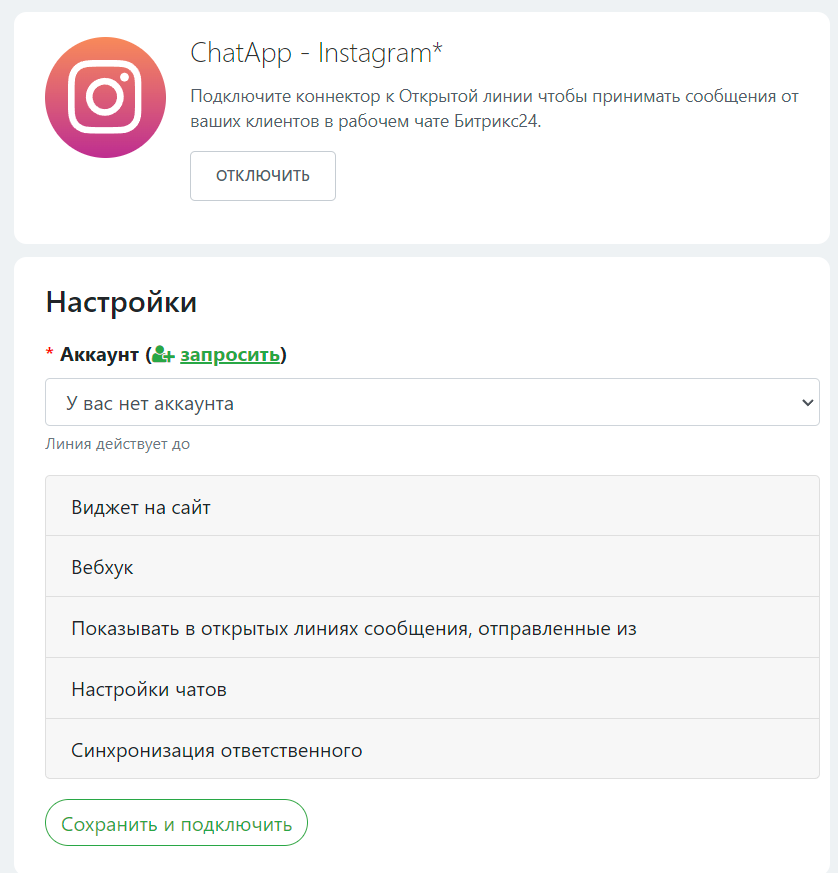838x873 pixels.
Task: Expand the Виджет на сайт section
Action: [x=432, y=506]
